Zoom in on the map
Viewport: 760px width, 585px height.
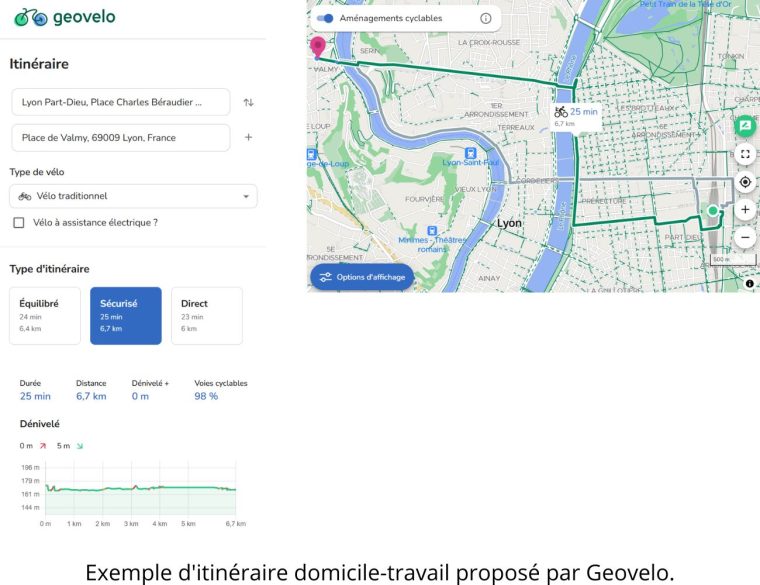click(x=745, y=209)
